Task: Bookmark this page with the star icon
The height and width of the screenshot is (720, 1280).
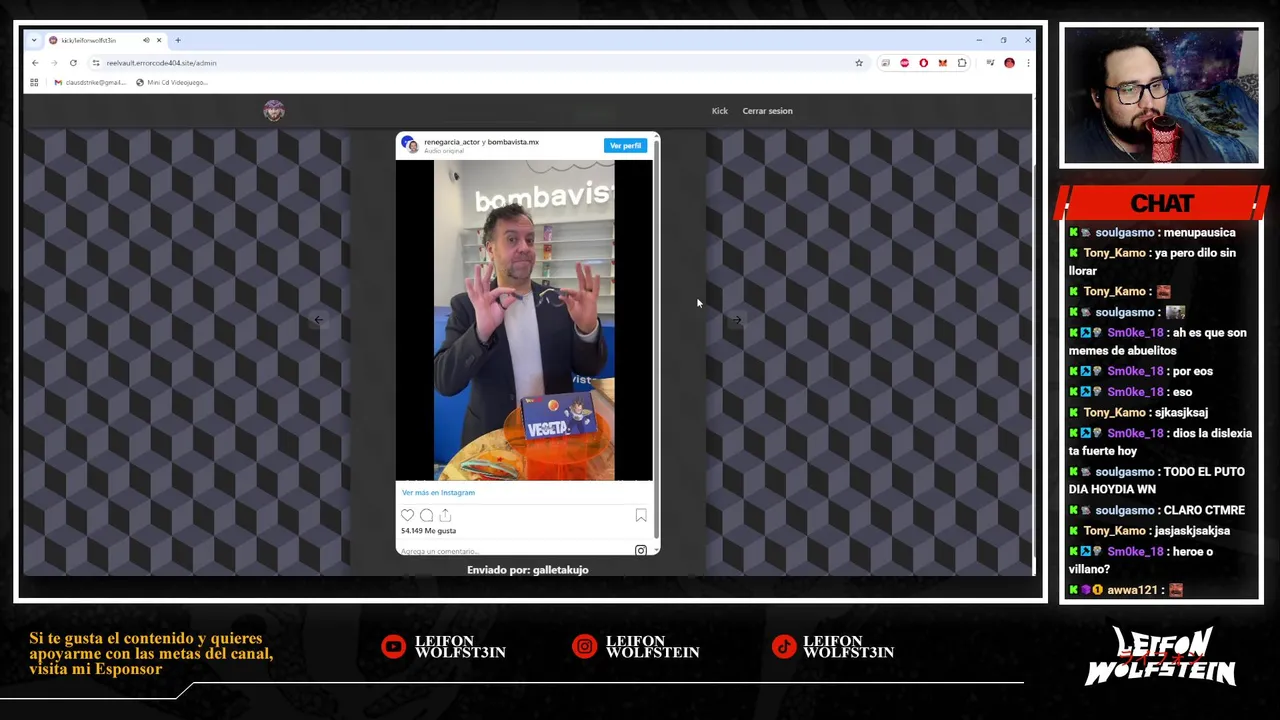Action: click(859, 63)
